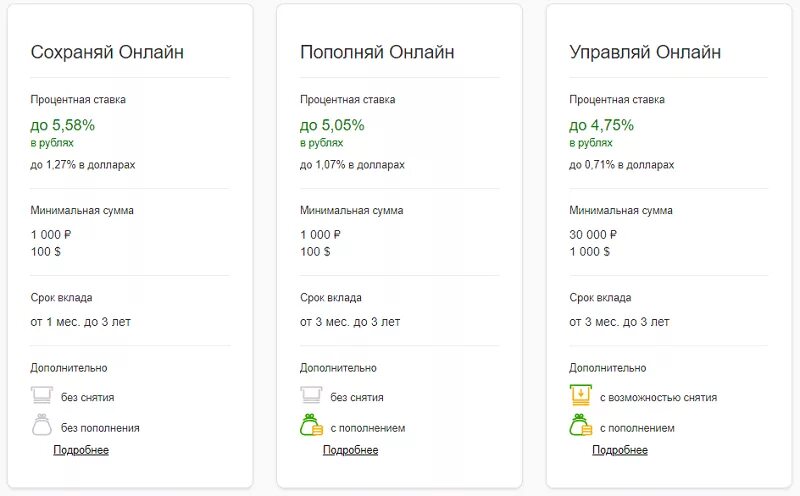Click the до 5,05% rate text
Image resolution: width=800 pixels, height=496 pixels.
(x=332, y=126)
